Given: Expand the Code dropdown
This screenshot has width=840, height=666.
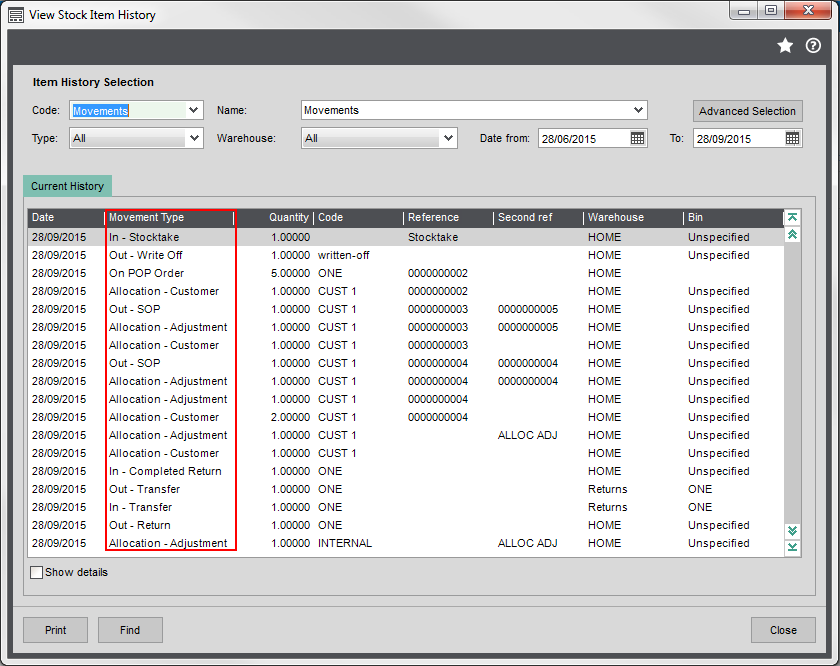Looking at the screenshot, I should [193, 110].
